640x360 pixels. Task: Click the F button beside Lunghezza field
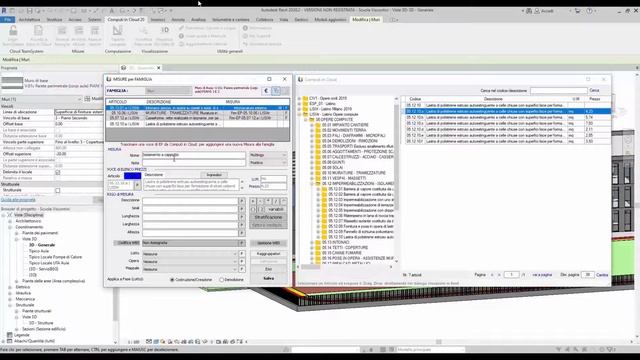[x=242, y=217]
